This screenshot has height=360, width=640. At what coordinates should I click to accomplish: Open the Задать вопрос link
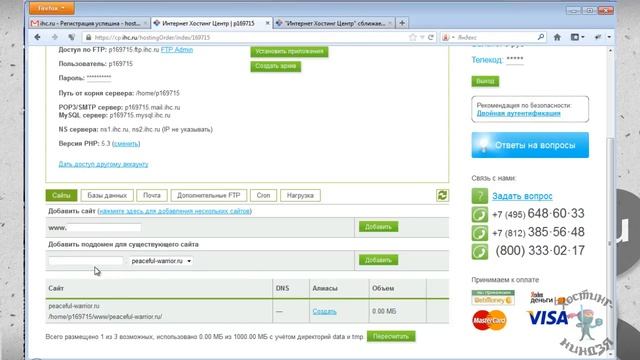click(x=522, y=196)
